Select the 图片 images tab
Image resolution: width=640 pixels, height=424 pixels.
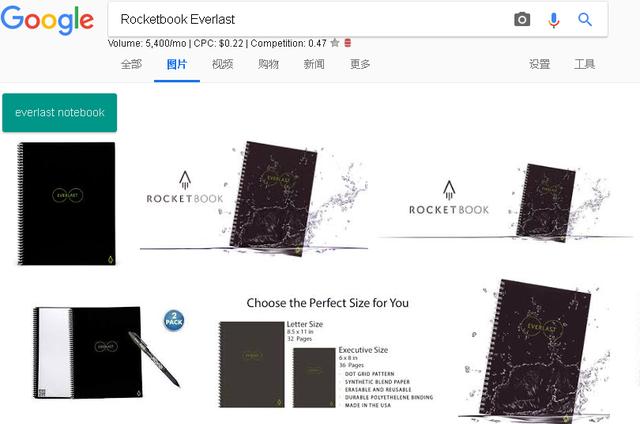click(x=177, y=64)
